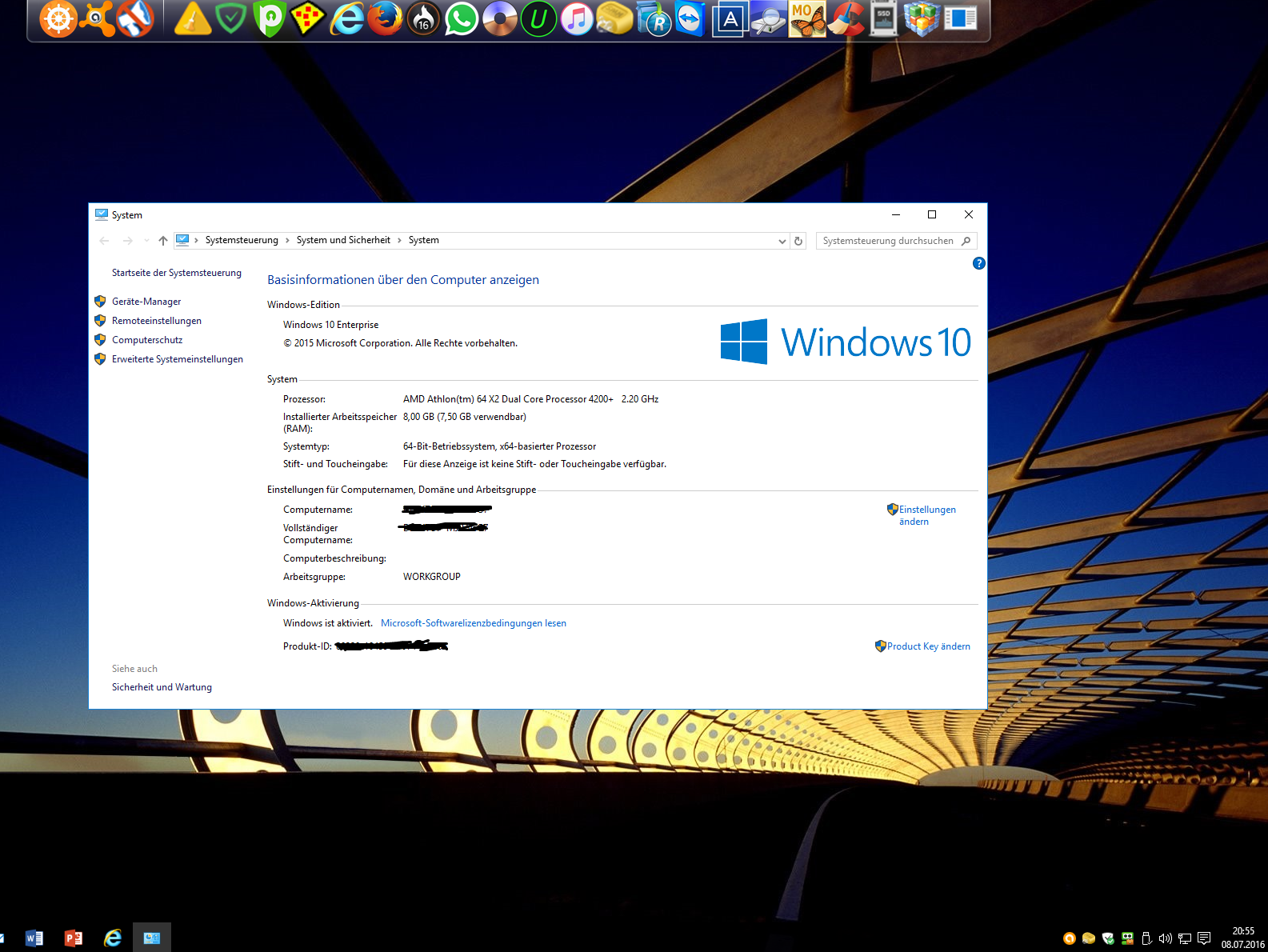Launch iTunes from the top dock

576,19
